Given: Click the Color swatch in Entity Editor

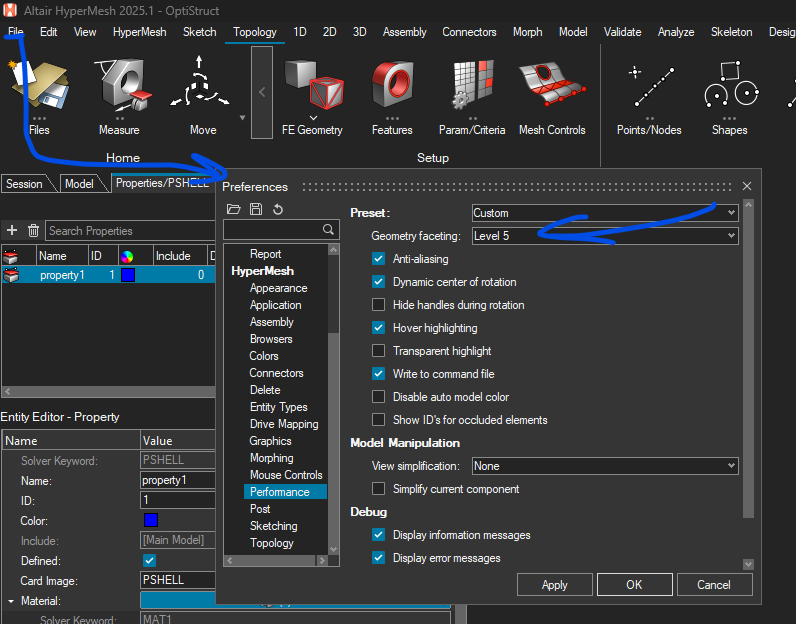Looking at the screenshot, I should click(x=151, y=520).
